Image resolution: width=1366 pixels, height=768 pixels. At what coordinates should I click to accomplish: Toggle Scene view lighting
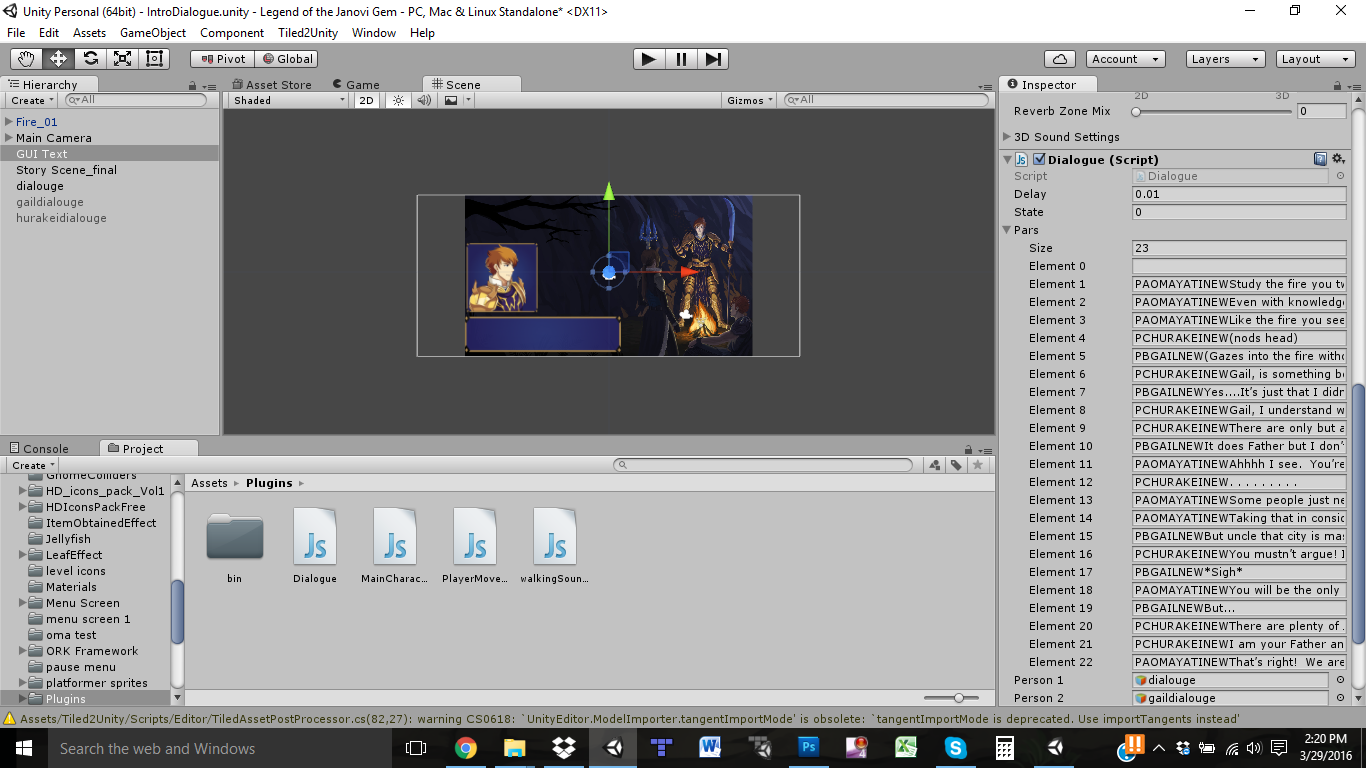pyautogui.click(x=397, y=100)
